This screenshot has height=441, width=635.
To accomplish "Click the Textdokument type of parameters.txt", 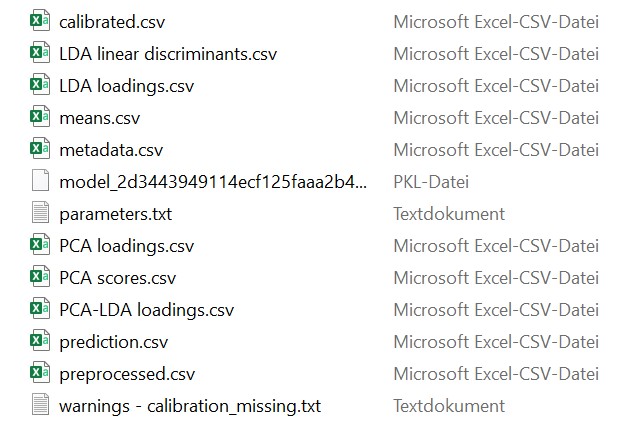I will [449, 214].
